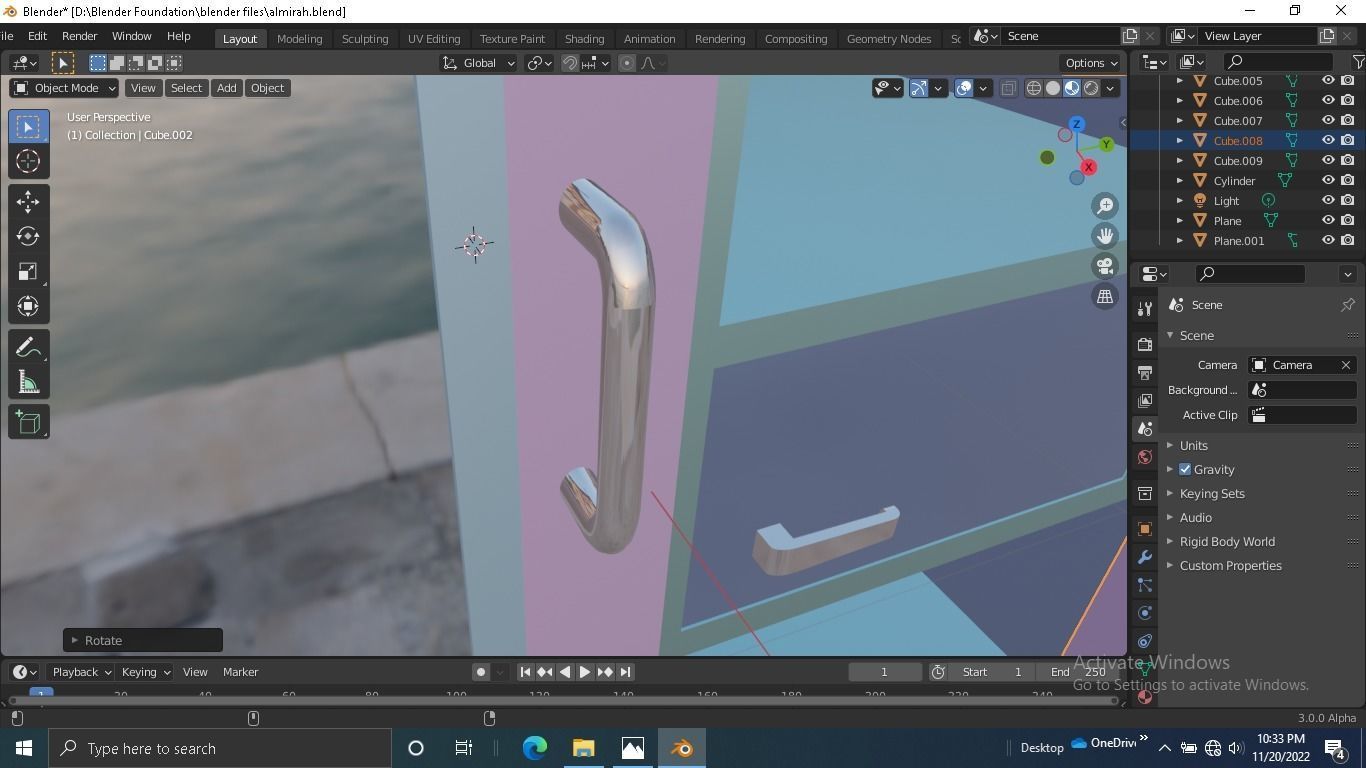This screenshot has width=1366, height=768.
Task: Open the View Layer properties tab
Action: 1145,400
